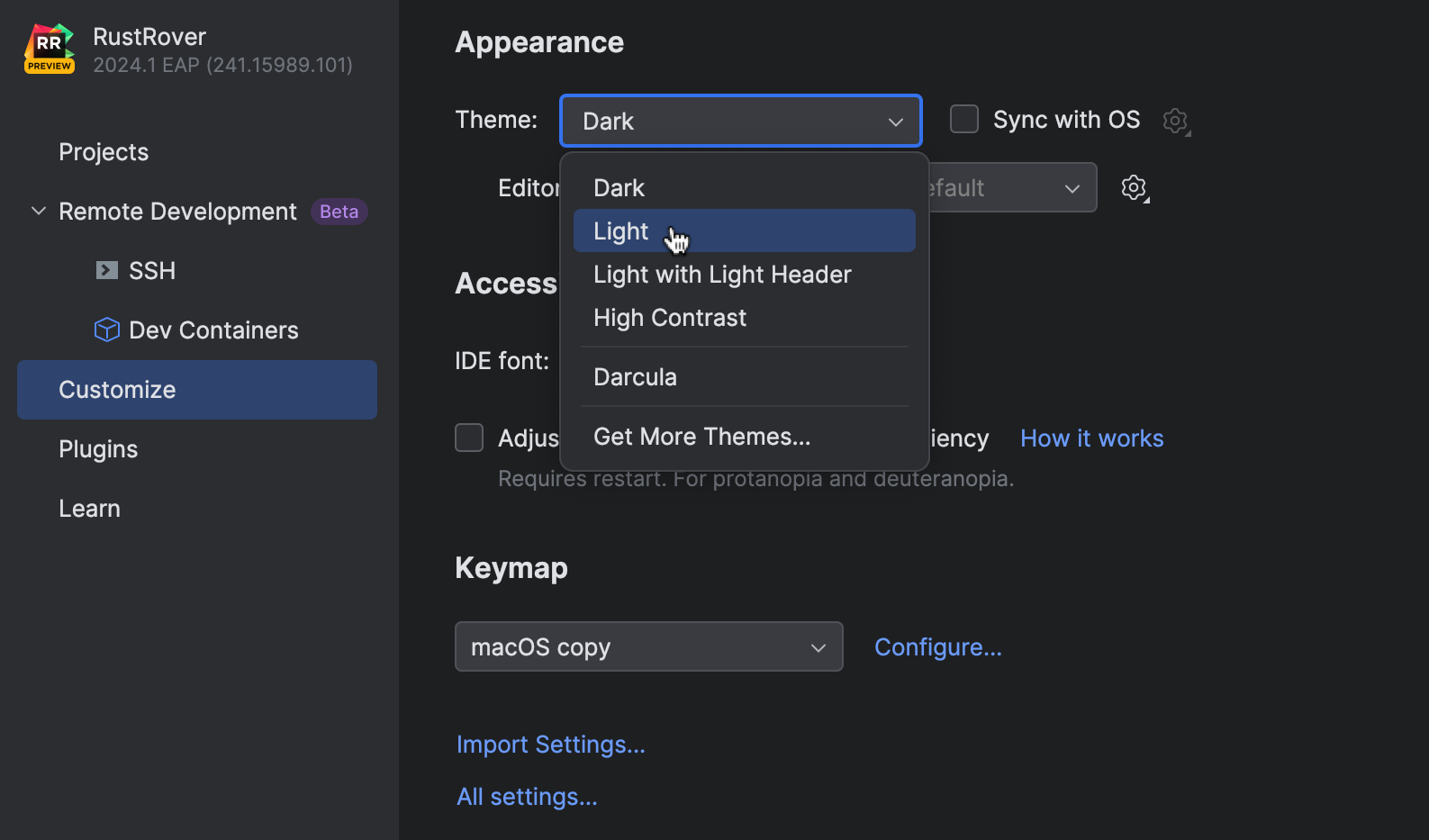Screen dimensions: 1429x840
Task: Close the Theme dropdown showing Dark
Action: 740,121
